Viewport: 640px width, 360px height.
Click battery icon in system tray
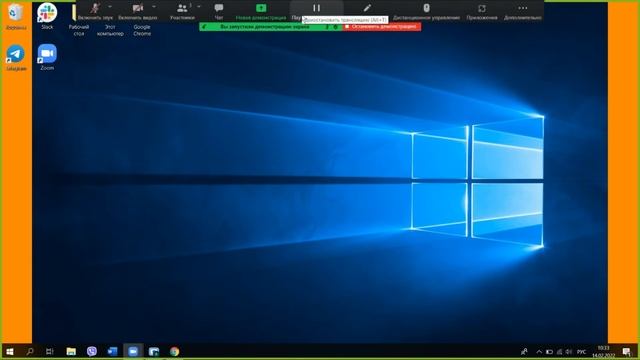coord(549,351)
